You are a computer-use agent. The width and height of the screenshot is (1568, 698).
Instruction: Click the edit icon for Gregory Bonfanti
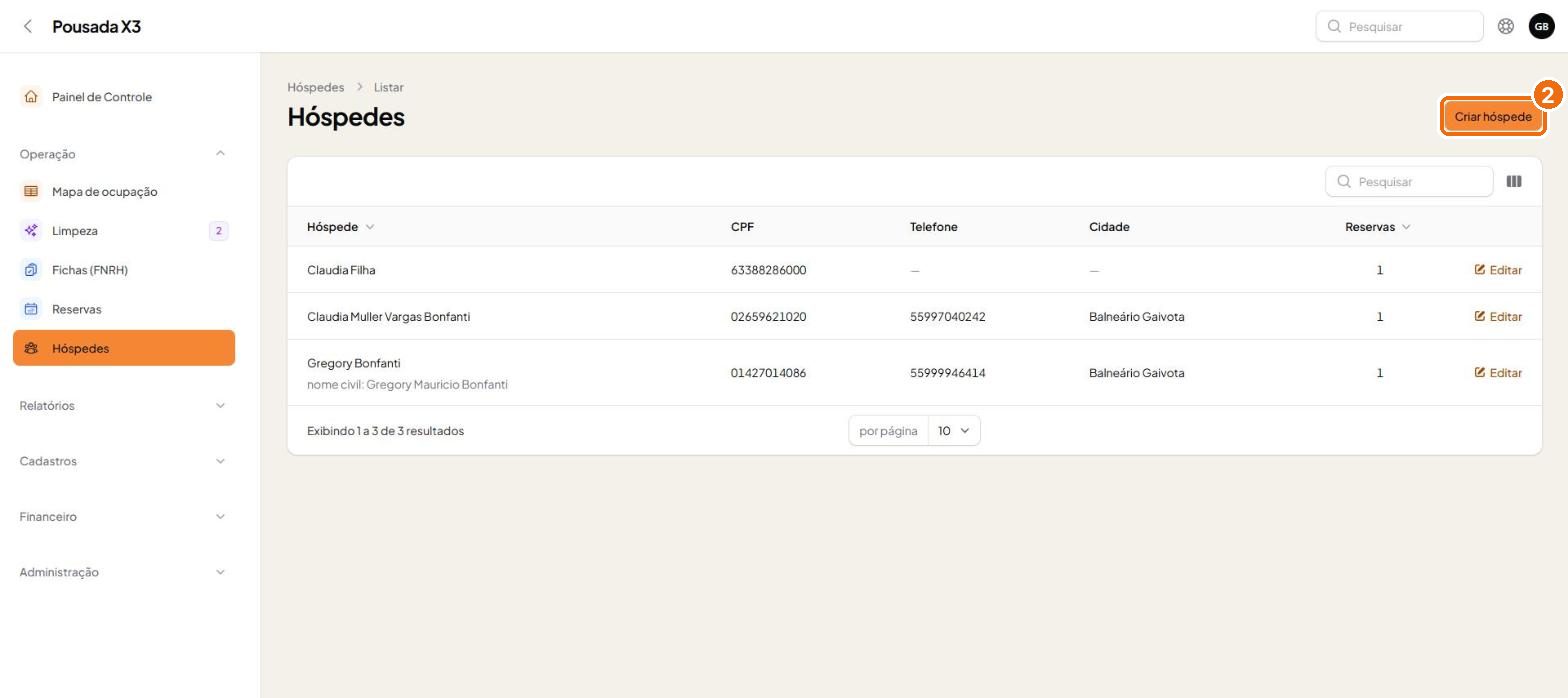[x=1480, y=373]
